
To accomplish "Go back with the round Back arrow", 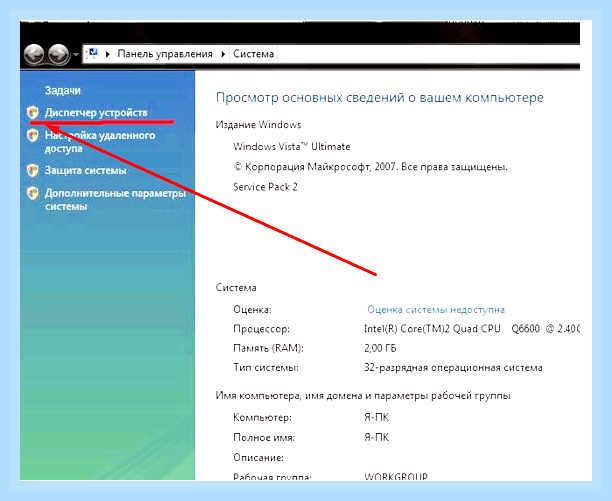I will (x=34, y=54).
